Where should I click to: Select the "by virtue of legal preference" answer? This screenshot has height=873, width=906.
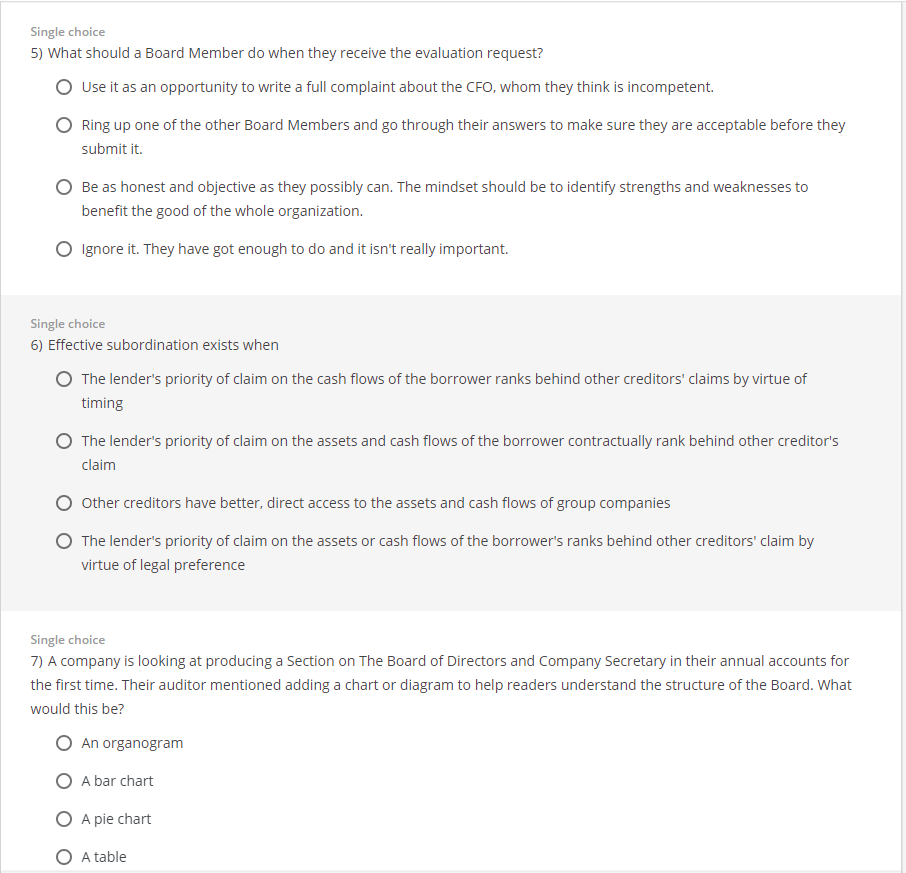64,541
